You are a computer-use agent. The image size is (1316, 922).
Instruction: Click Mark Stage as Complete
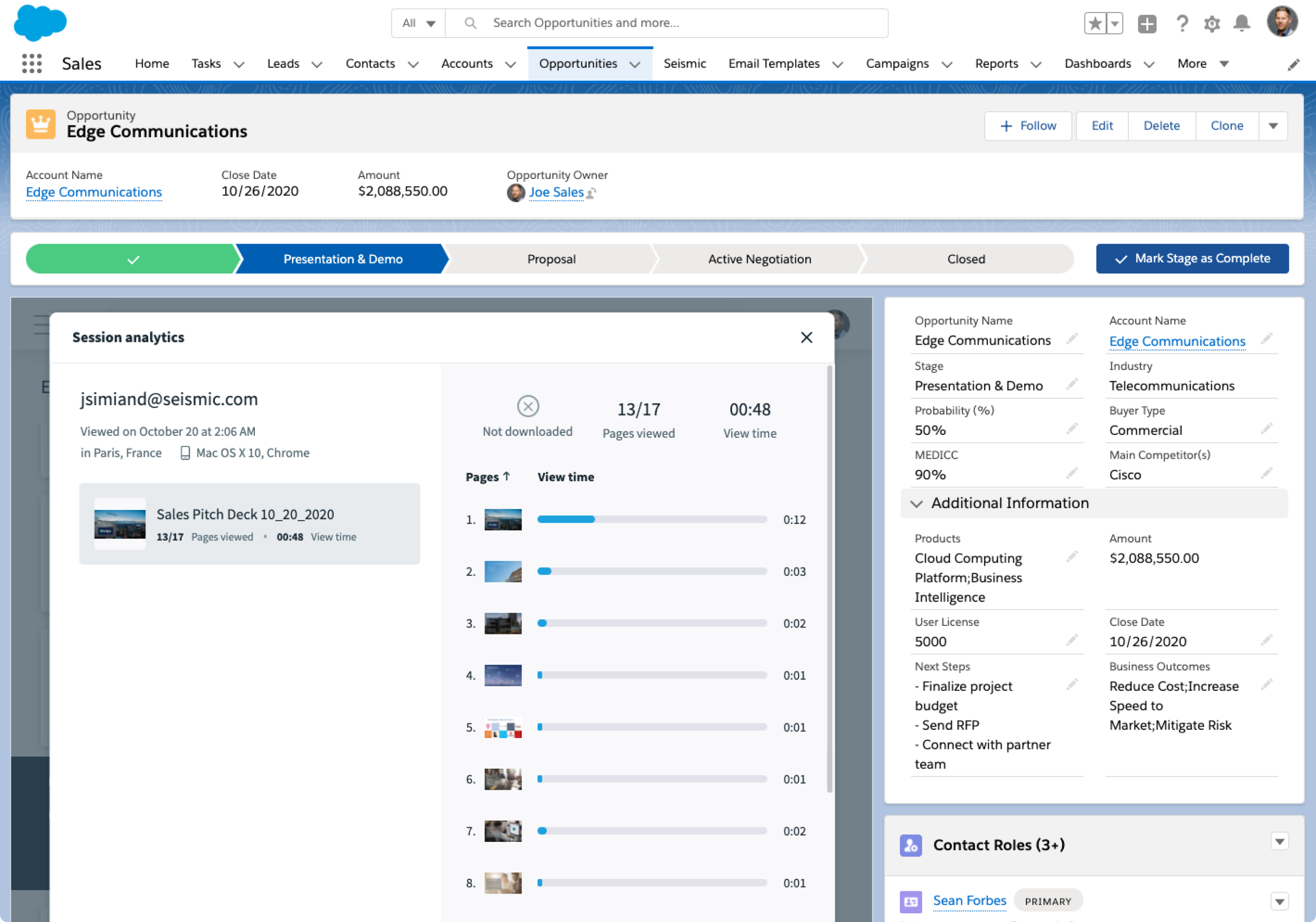coord(1192,259)
